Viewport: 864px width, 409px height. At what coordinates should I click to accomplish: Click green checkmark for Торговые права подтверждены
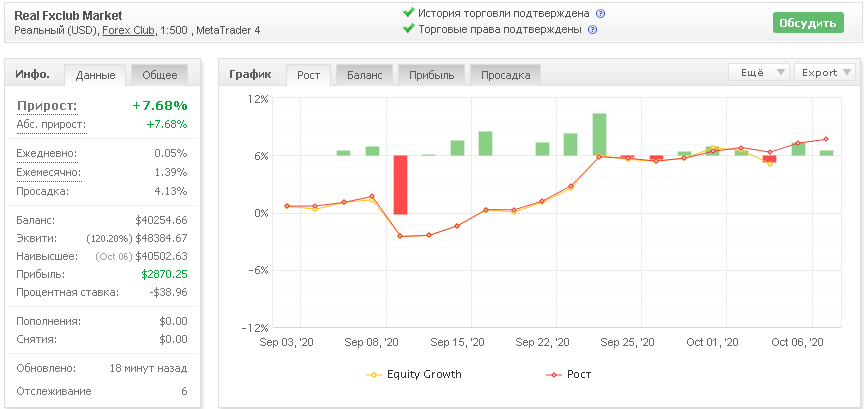(408, 29)
